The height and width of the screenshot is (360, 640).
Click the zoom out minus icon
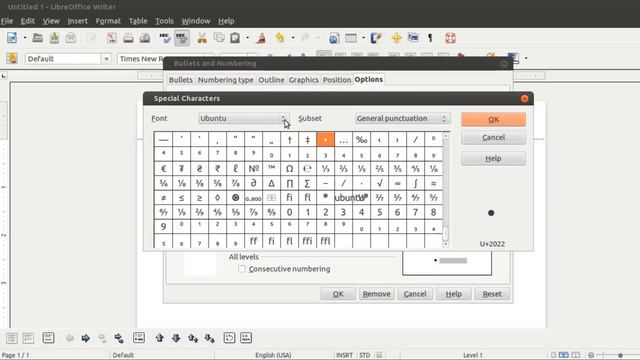[591, 355]
